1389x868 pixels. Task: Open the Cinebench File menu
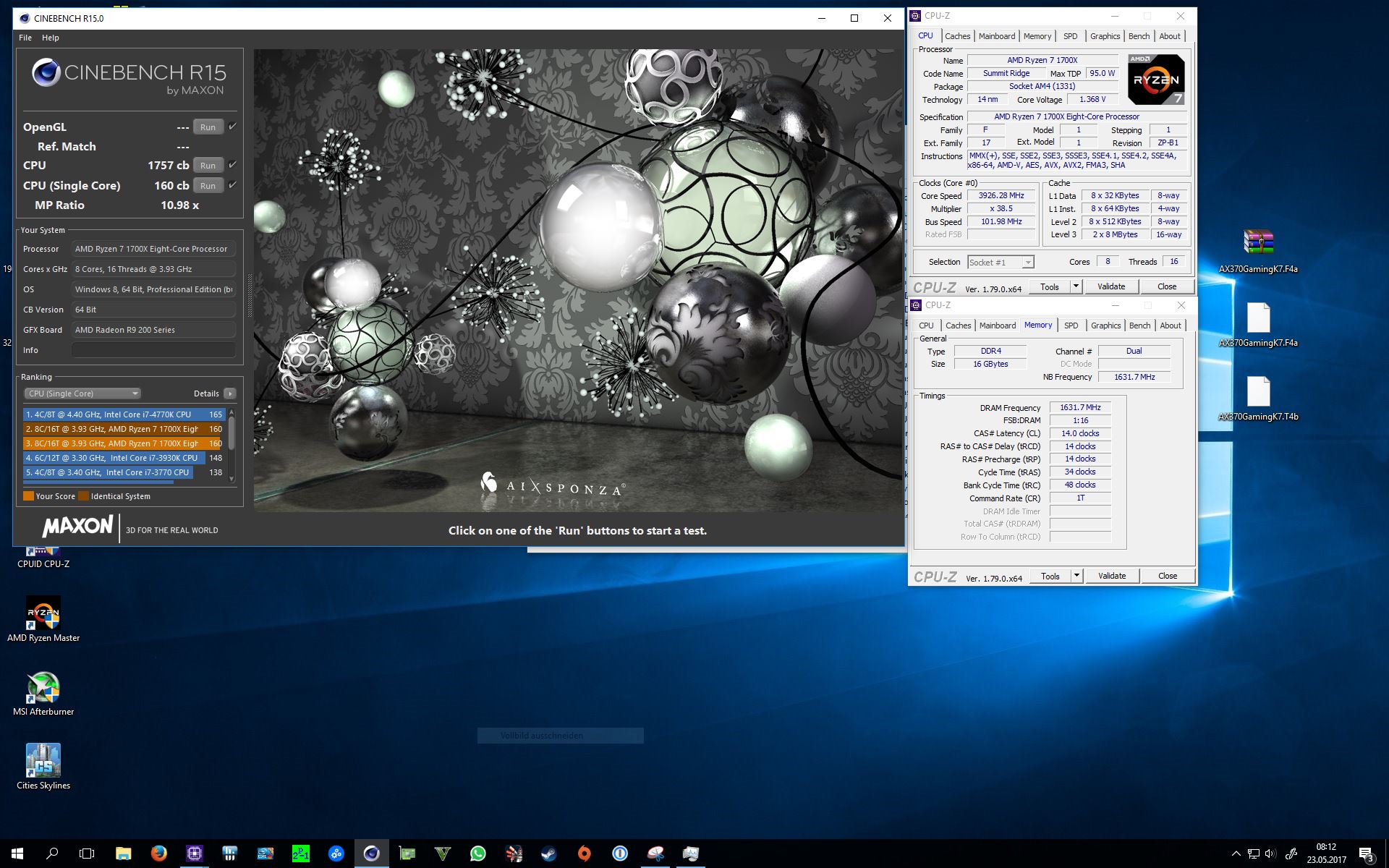[x=25, y=38]
